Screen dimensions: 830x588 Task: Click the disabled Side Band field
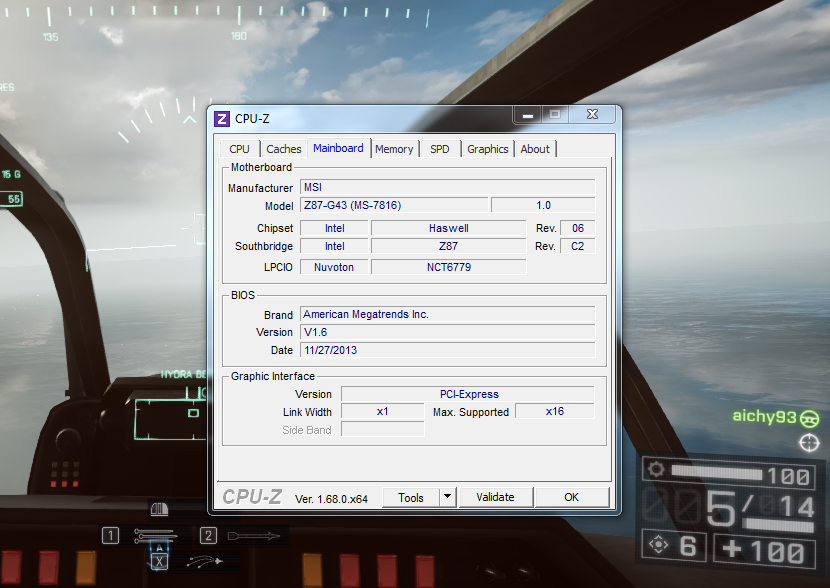383,429
